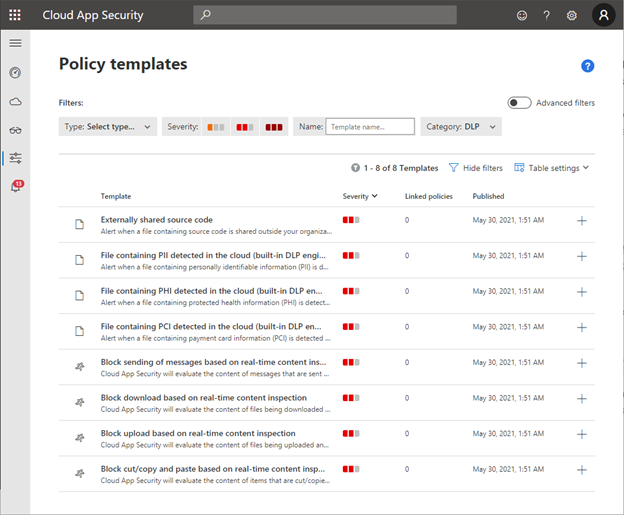Sort by the Severity column

360,196
